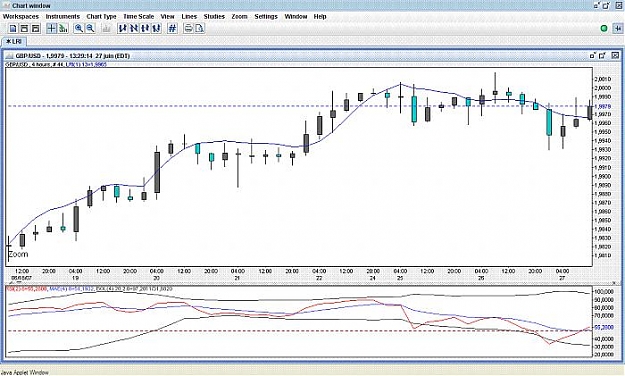Click the date label 19 on the time axis

[75, 278]
